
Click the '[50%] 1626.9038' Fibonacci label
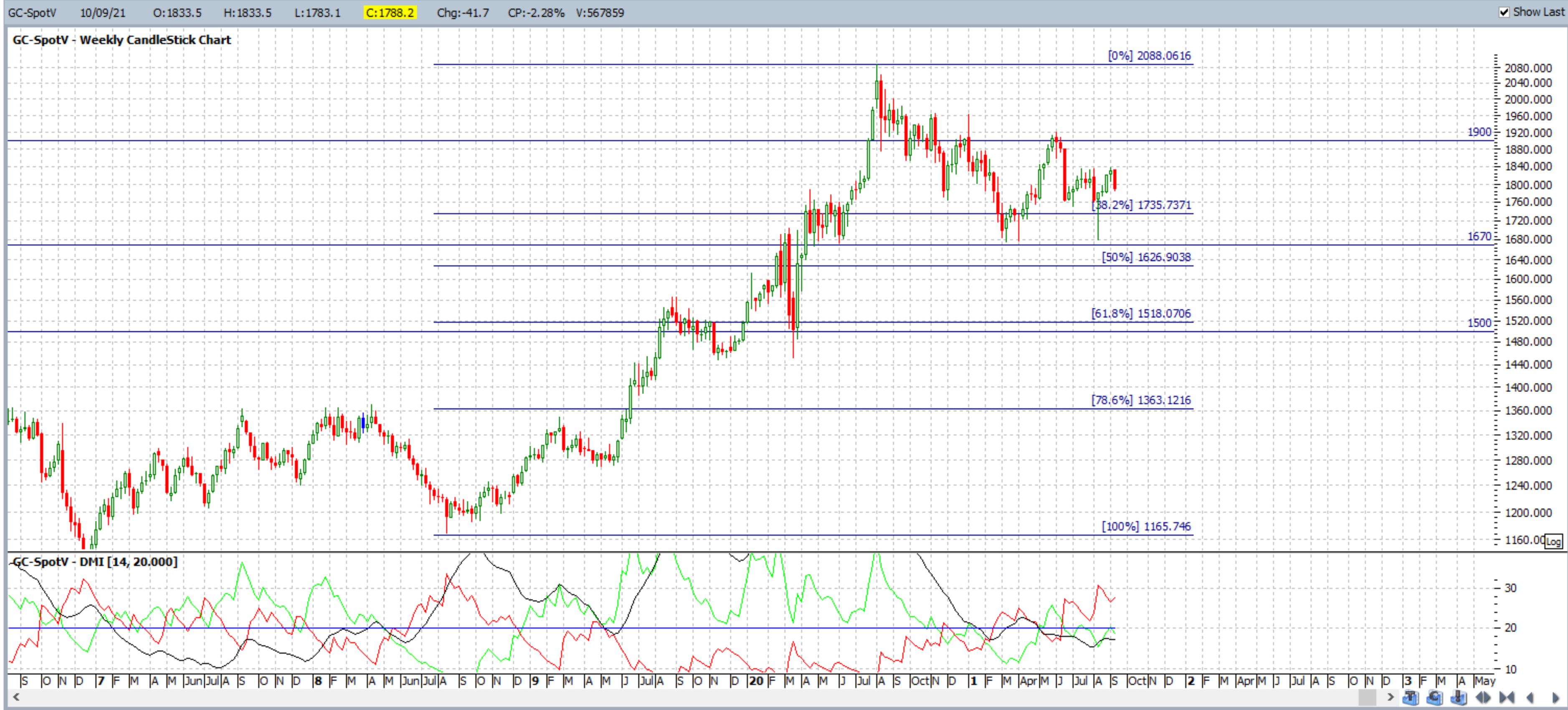[x=1146, y=258]
